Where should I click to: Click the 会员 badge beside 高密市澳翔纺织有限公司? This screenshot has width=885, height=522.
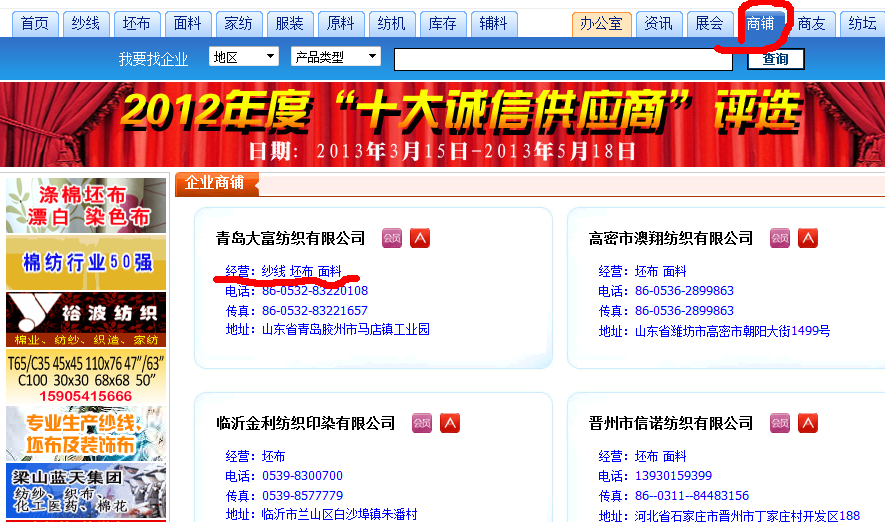[779, 238]
